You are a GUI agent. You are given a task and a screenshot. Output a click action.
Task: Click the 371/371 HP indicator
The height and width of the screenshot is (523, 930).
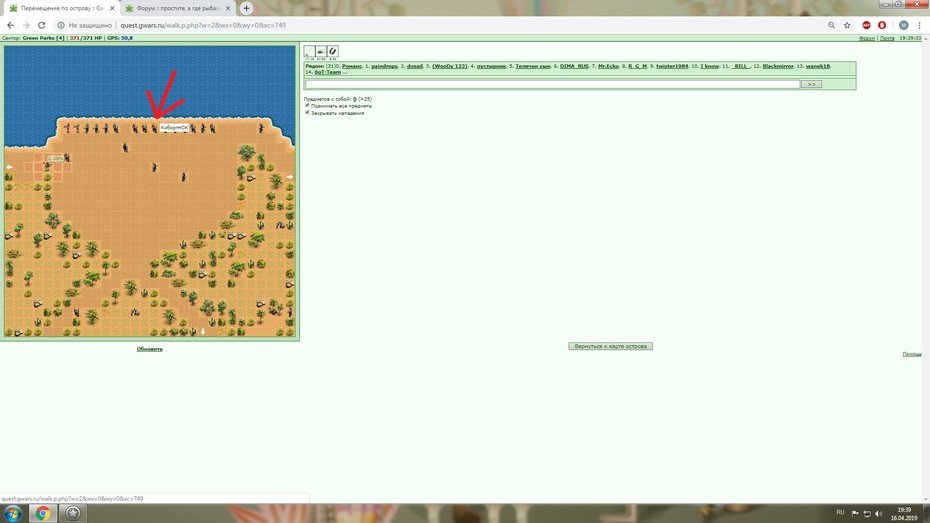(86, 38)
